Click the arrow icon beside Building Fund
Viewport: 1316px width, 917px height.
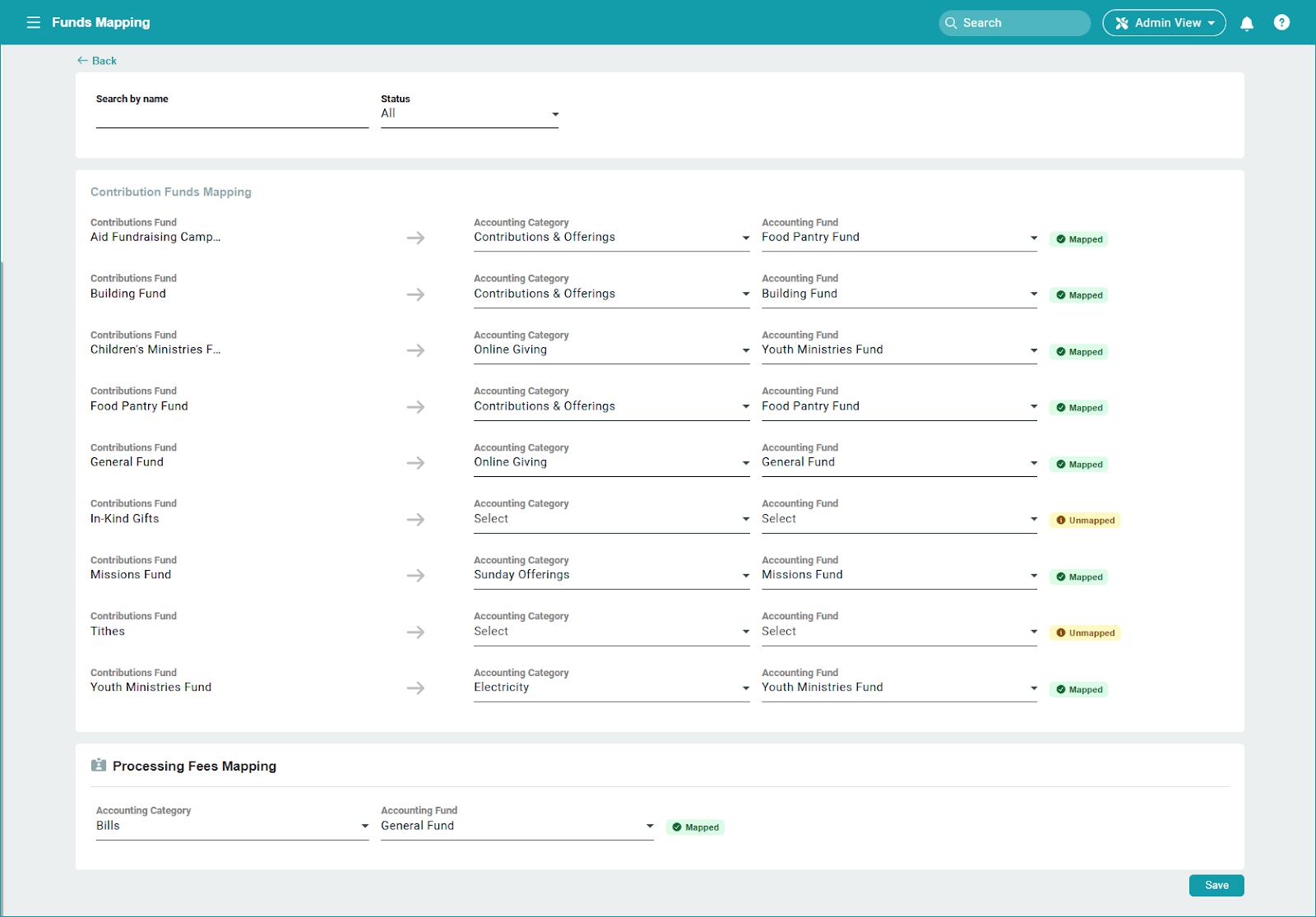click(415, 294)
